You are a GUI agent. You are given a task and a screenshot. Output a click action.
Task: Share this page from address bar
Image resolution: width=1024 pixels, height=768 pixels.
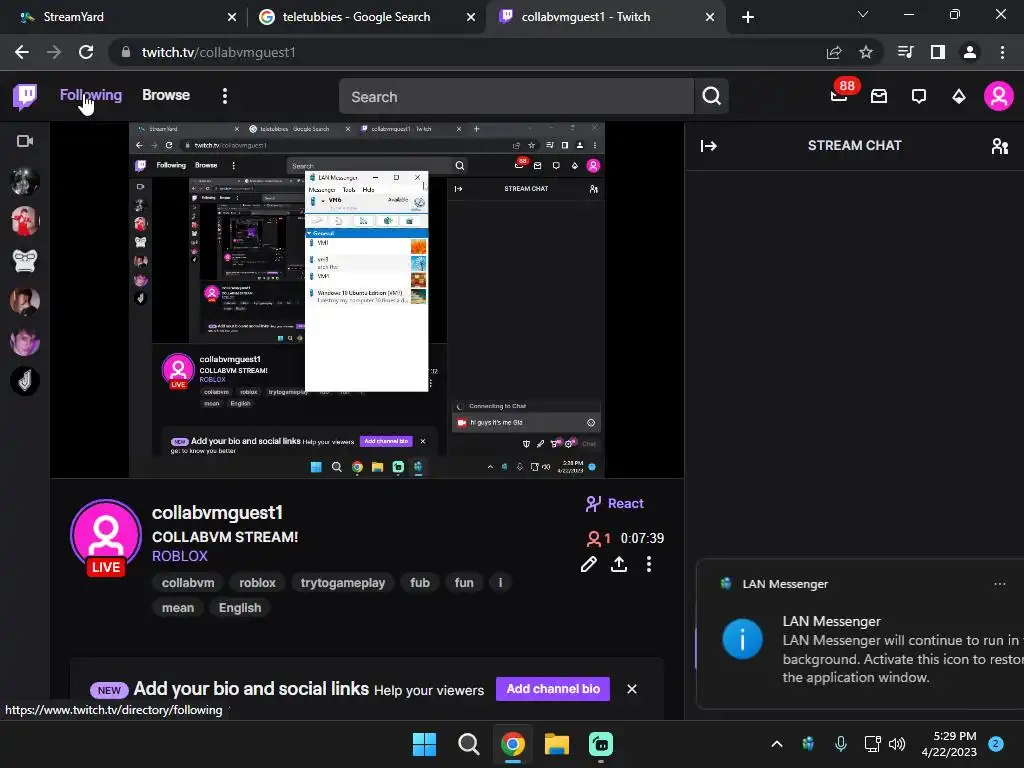pyautogui.click(x=834, y=52)
